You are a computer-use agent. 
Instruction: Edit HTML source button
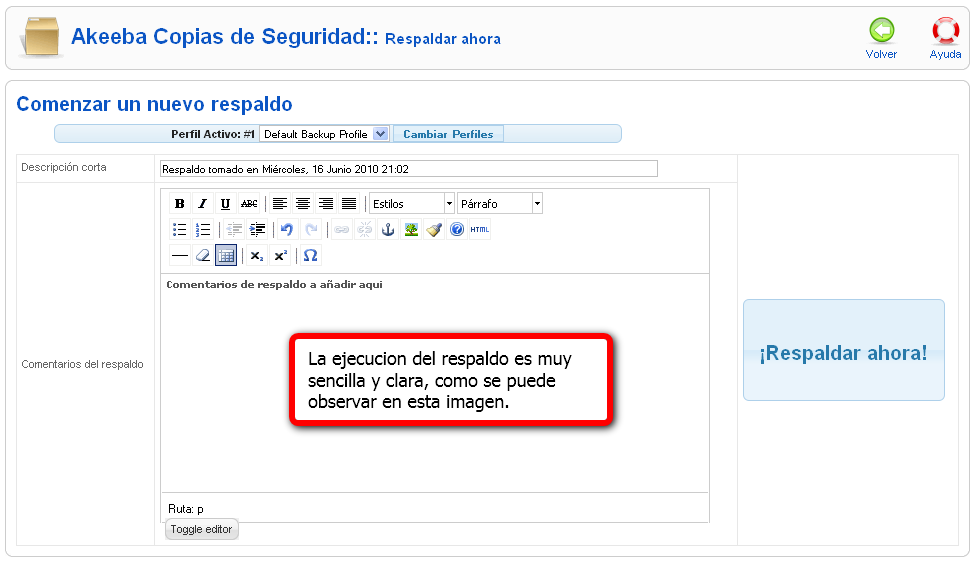(479, 230)
